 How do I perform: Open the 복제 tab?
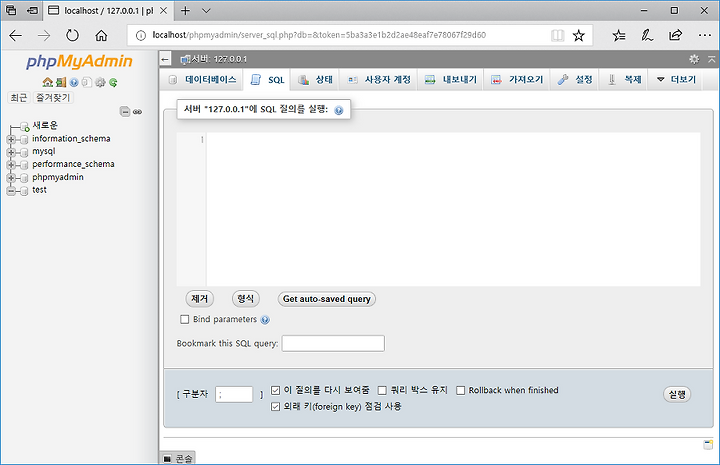point(624,79)
